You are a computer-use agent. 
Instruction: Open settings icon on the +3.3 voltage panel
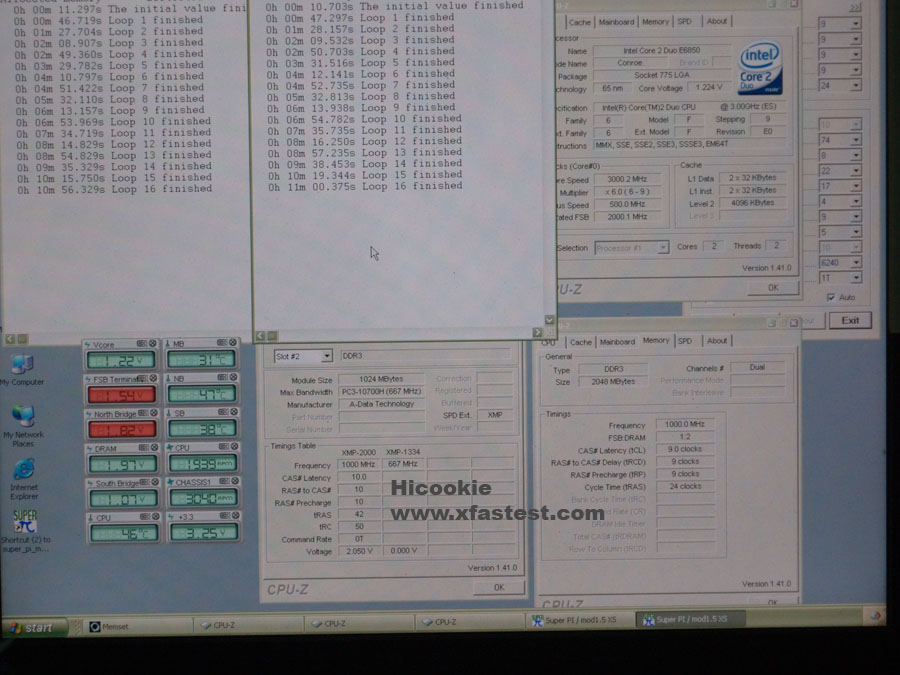point(224,516)
